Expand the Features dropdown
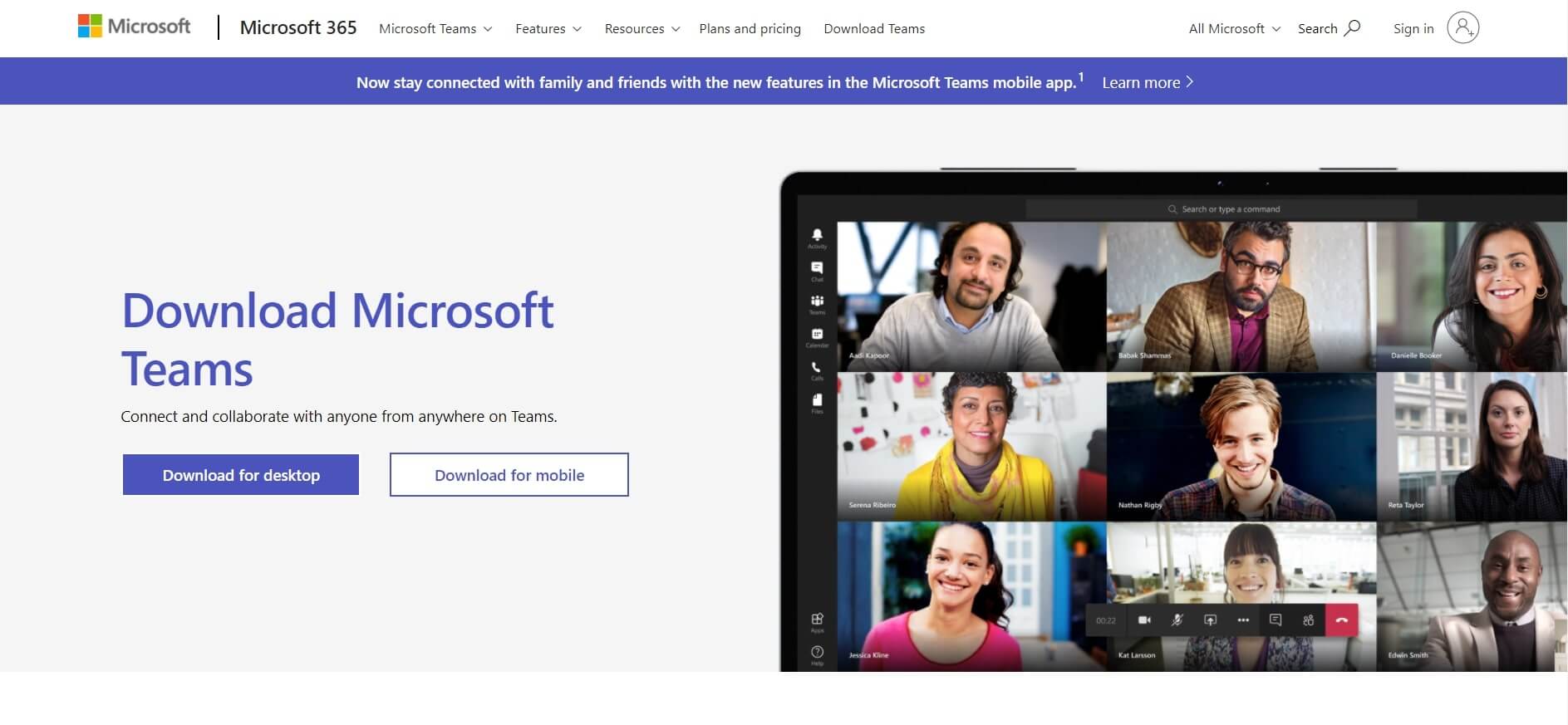The height and width of the screenshot is (725, 1568). click(548, 29)
